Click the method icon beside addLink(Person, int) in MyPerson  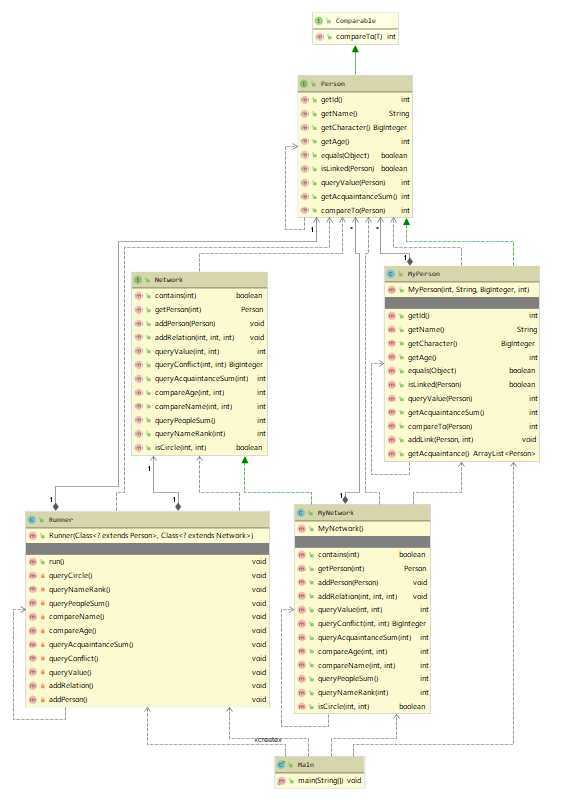tap(391, 439)
